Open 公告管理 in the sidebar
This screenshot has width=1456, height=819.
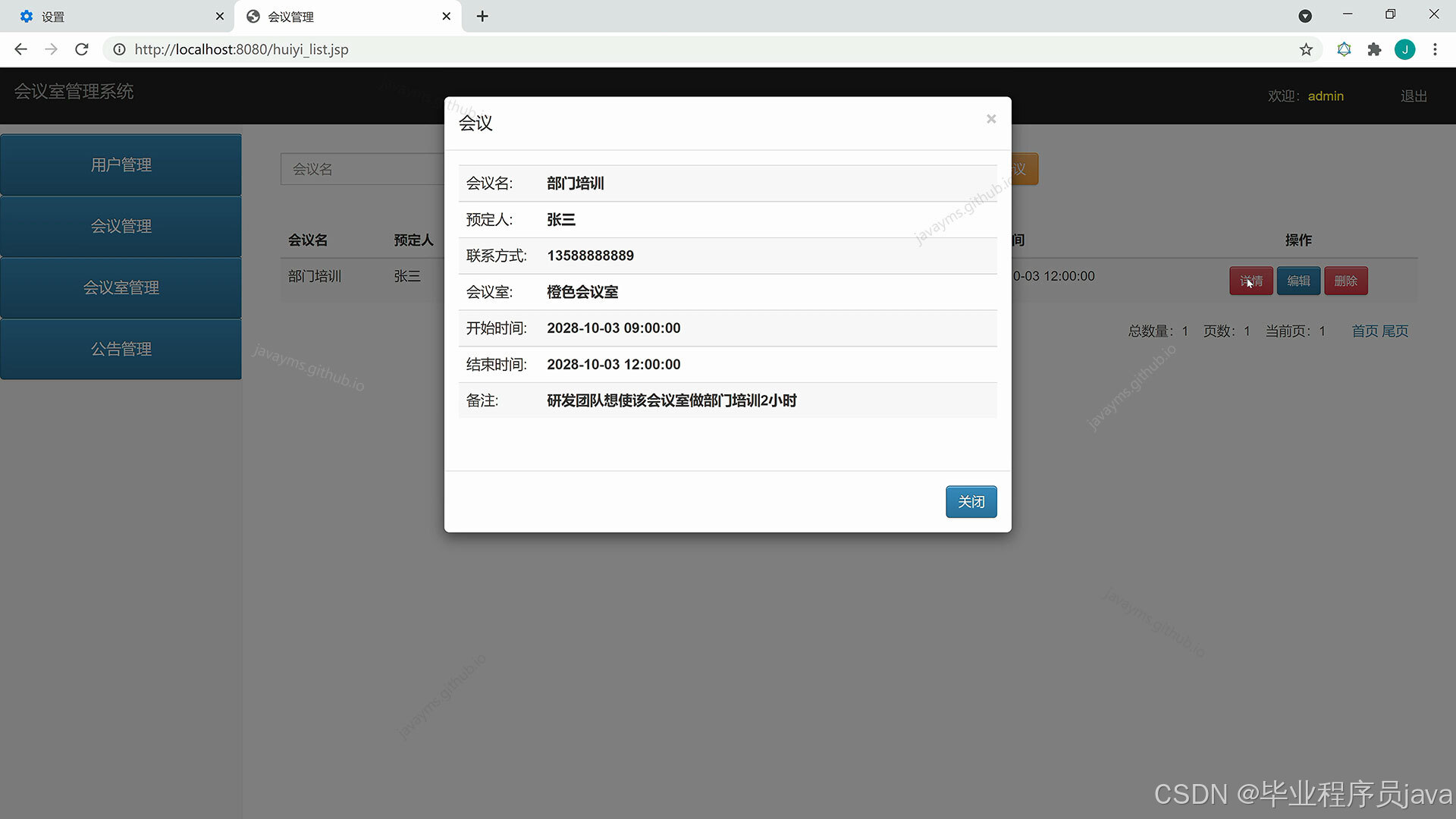point(121,349)
